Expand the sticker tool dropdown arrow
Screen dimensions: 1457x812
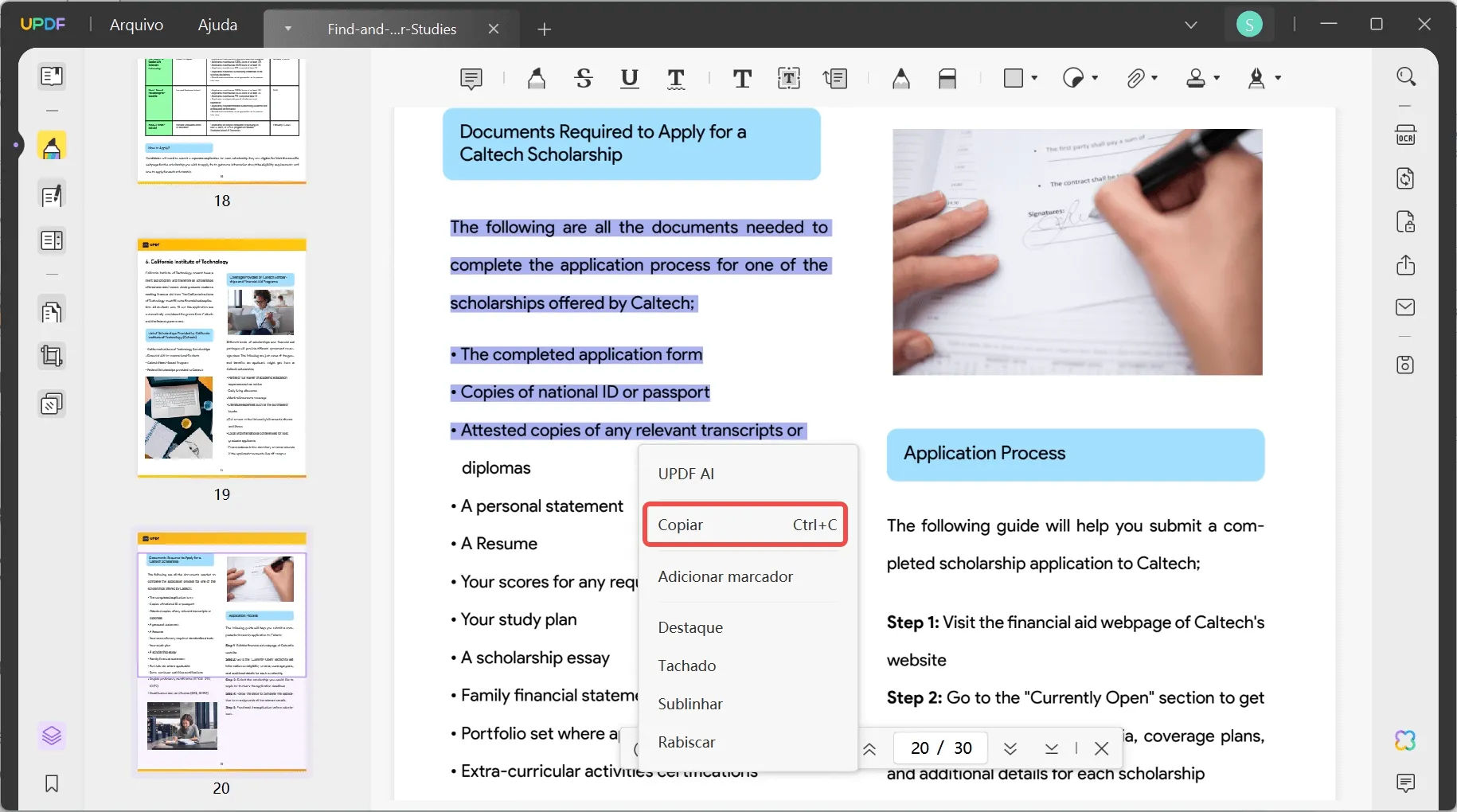point(1096,78)
